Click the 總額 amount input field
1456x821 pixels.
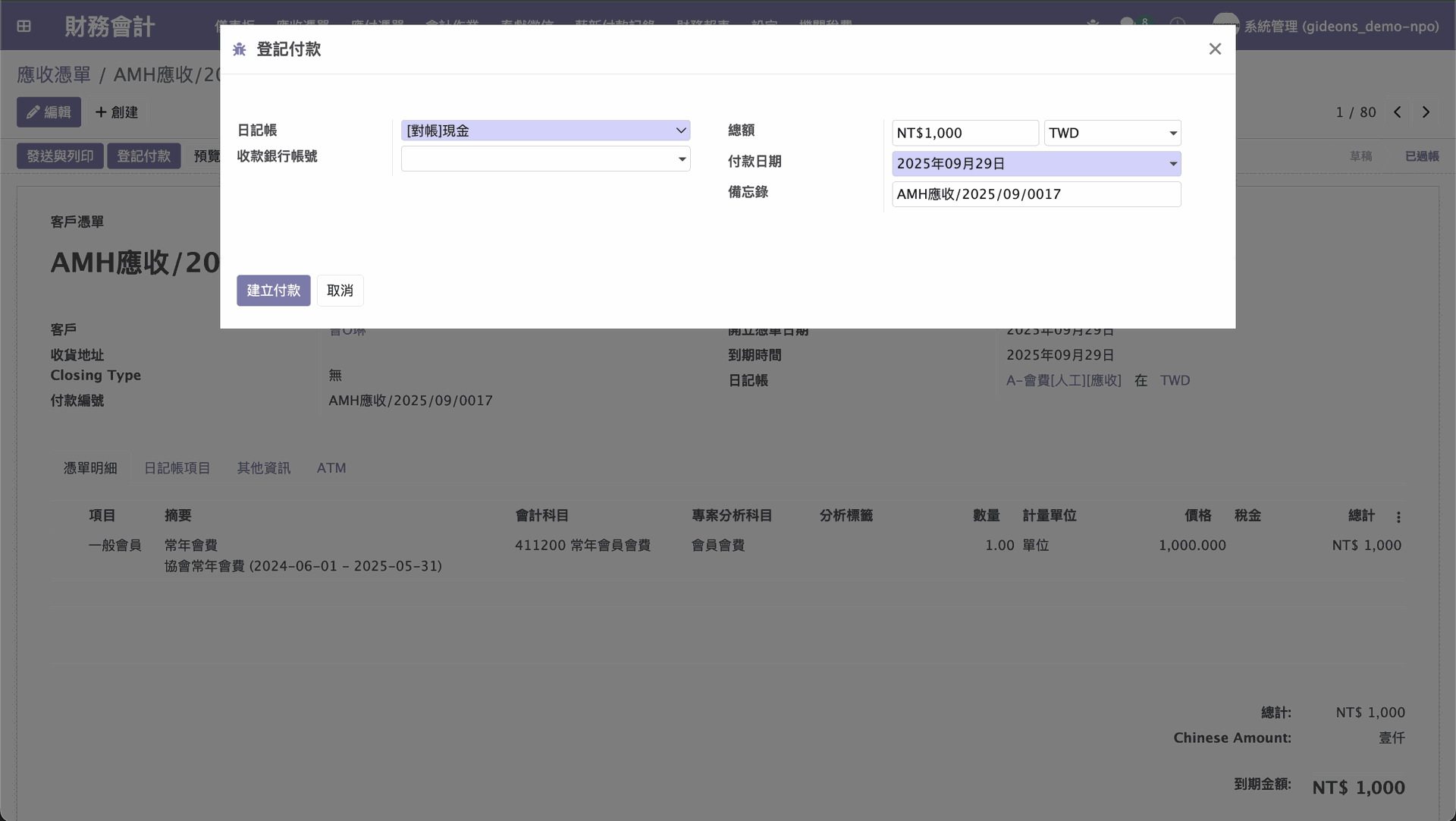tap(965, 133)
